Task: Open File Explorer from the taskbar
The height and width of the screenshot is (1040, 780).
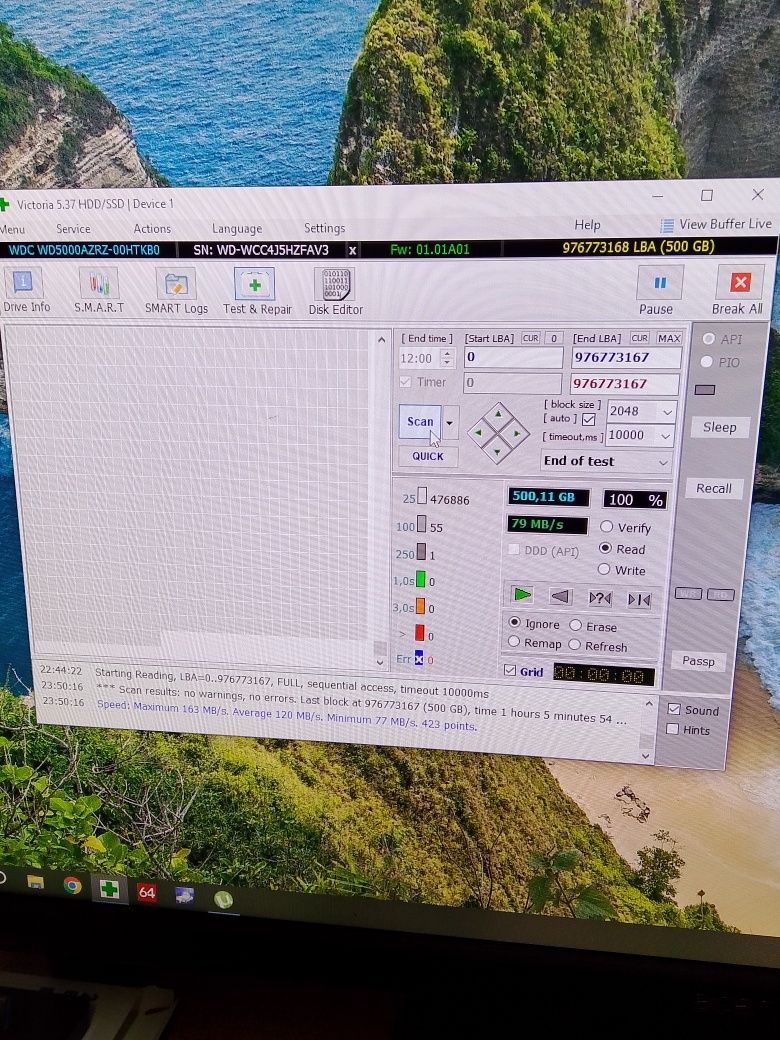Action: [x=34, y=882]
